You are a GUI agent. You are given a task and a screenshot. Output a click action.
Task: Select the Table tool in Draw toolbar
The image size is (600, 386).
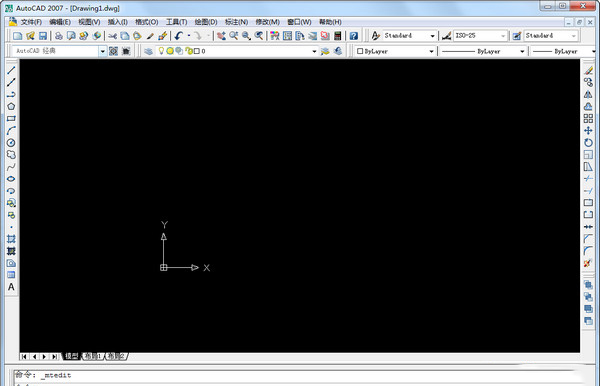click(11, 275)
